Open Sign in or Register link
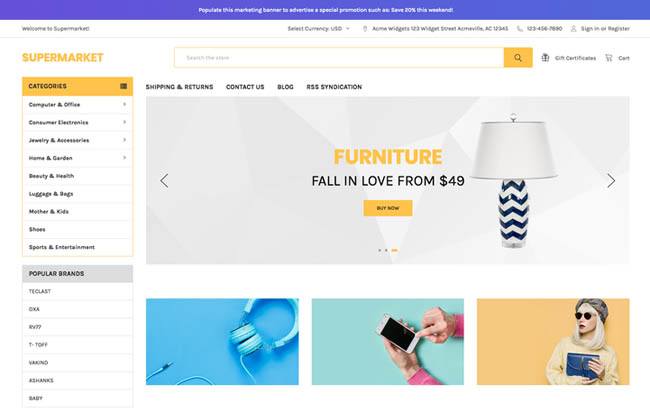 tap(605, 29)
